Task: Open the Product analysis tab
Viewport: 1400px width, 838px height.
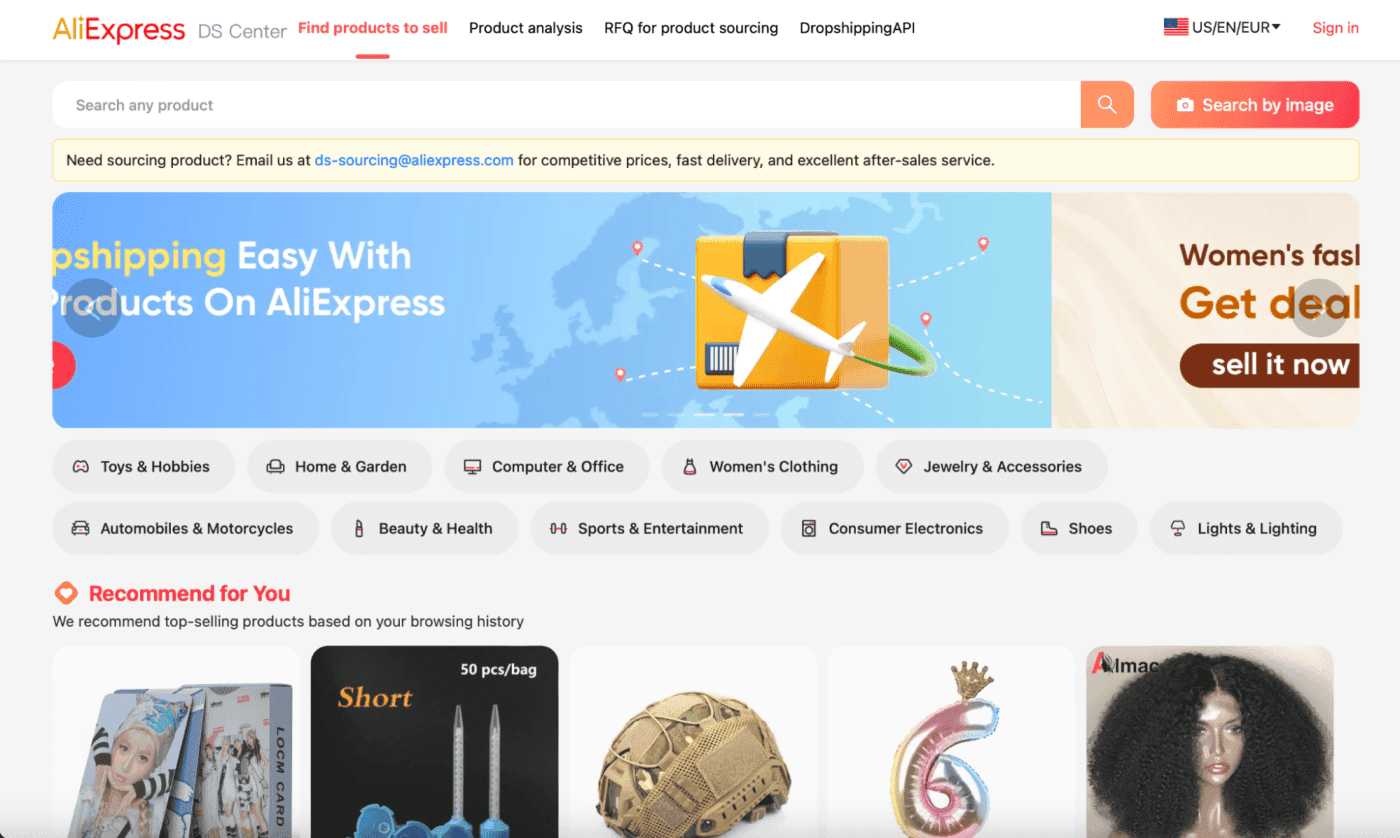Action: coord(526,28)
